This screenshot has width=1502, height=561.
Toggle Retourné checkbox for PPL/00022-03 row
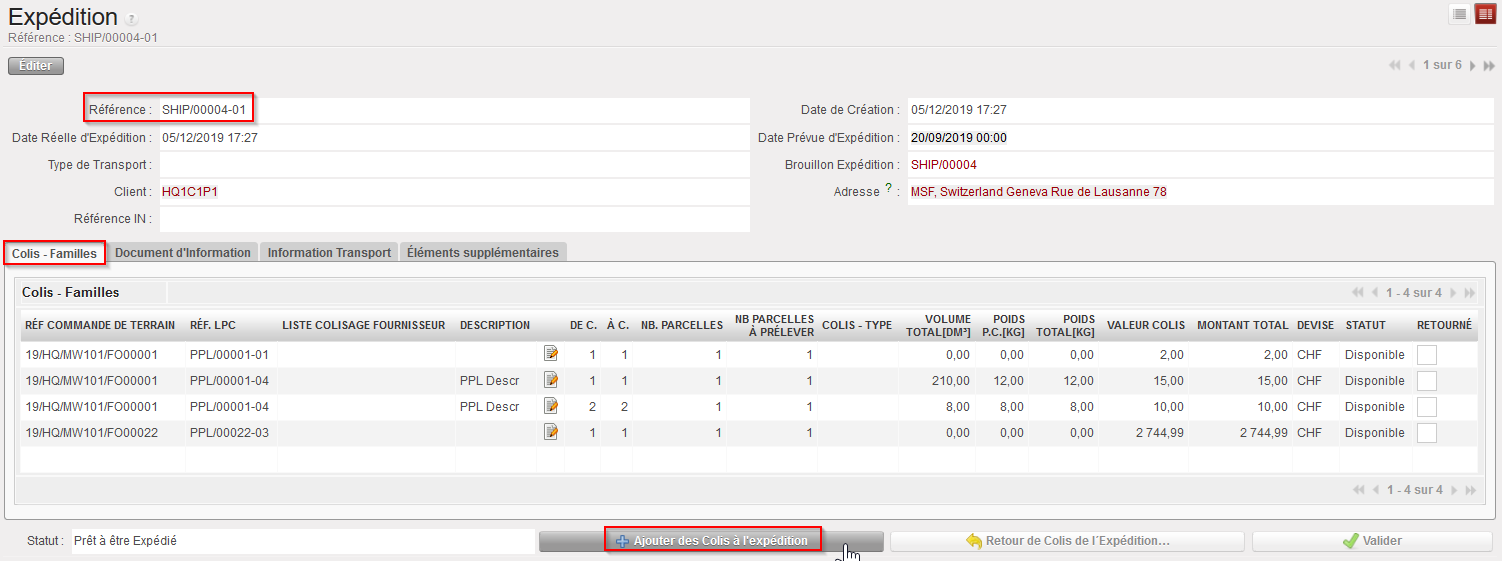[1427, 433]
